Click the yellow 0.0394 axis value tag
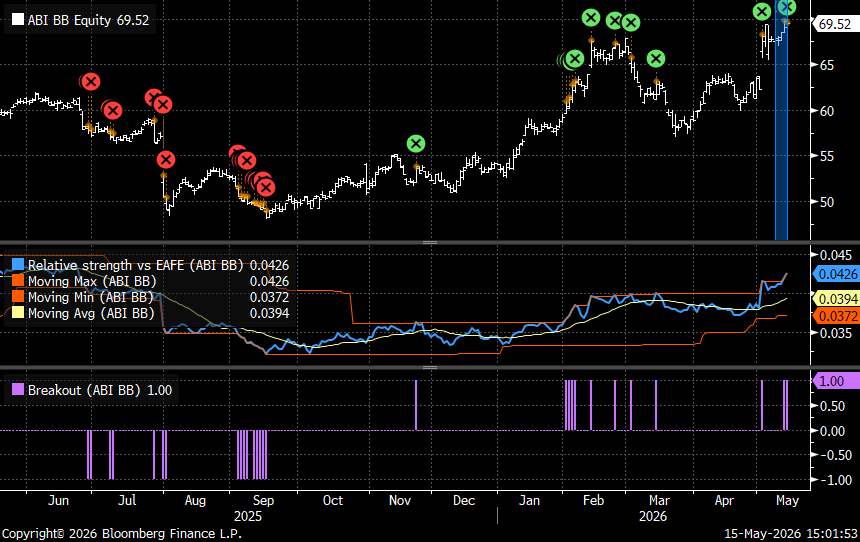860x542 pixels. pos(836,298)
